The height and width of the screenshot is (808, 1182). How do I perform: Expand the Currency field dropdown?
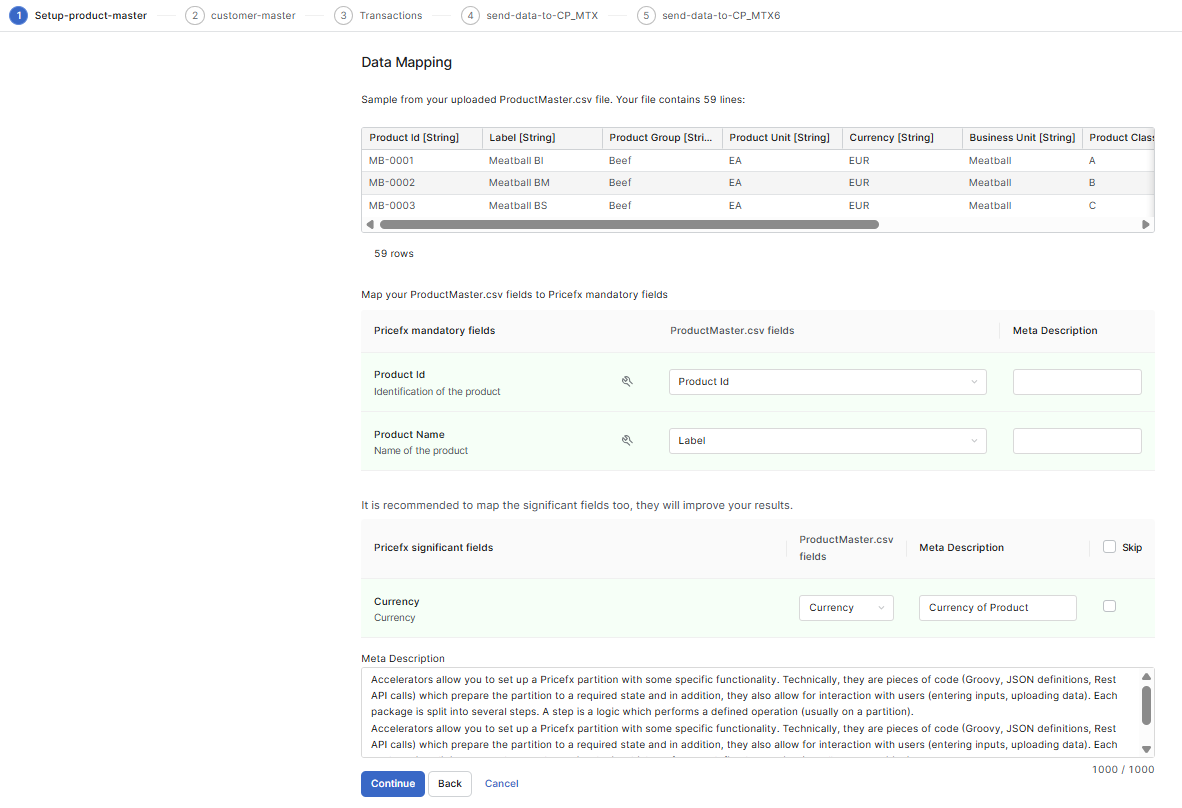[845, 608]
